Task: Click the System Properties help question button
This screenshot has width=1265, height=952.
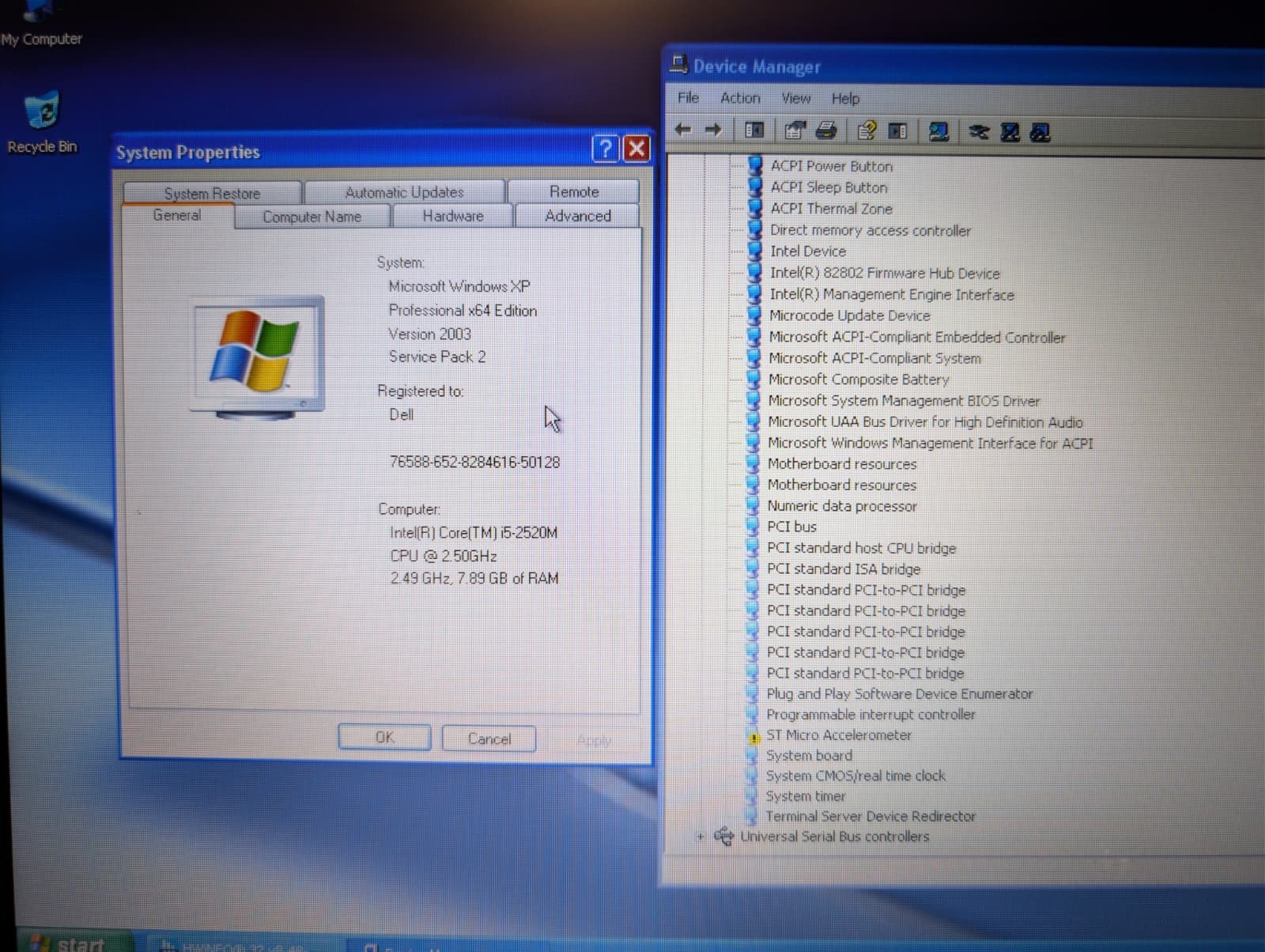Action: coord(606,148)
